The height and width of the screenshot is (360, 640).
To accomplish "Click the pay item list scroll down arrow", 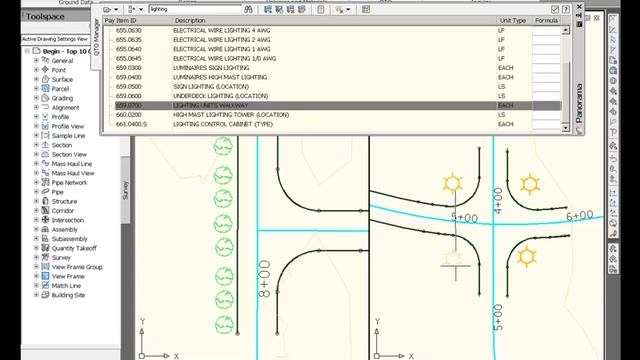I will (x=565, y=128).
